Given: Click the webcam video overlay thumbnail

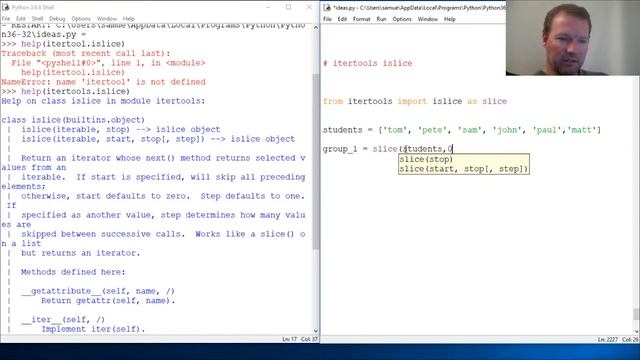Looking at the screenshot, I should 573,38.
